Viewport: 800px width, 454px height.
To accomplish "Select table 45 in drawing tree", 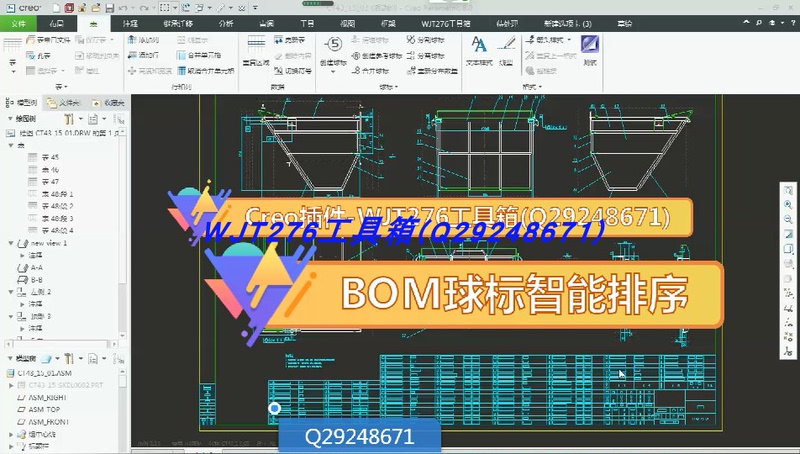I will click(43, 157).
